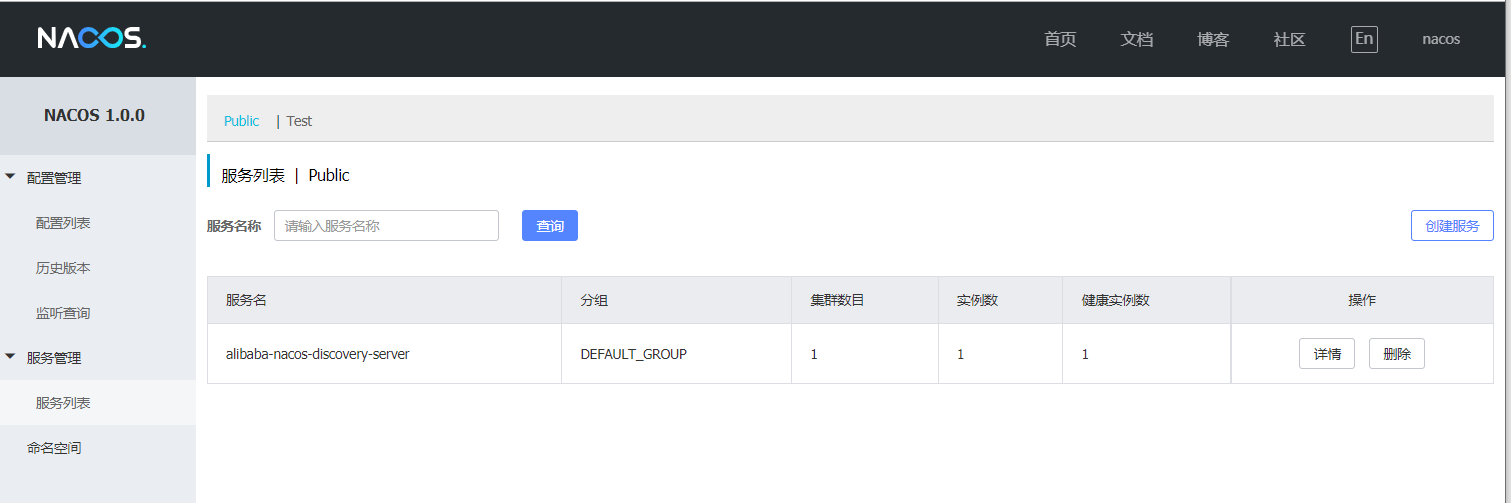Select the Public namespace tab
Image resolution: width=1511 pixels, height=503 pixels.
pyautogui.click(x=241, y=121)
